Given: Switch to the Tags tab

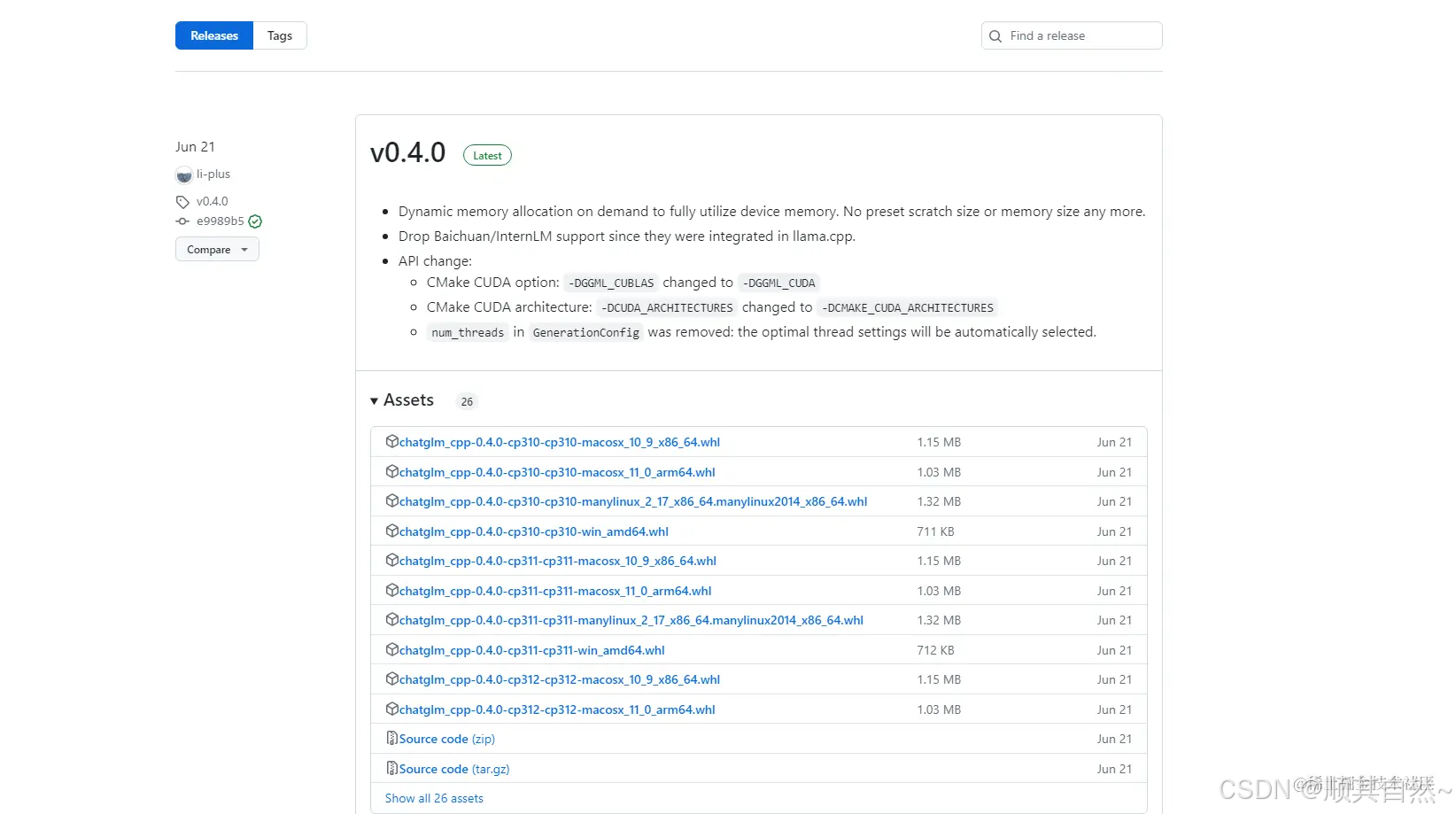Looking at the screenshot, I should tap(279, 35).
